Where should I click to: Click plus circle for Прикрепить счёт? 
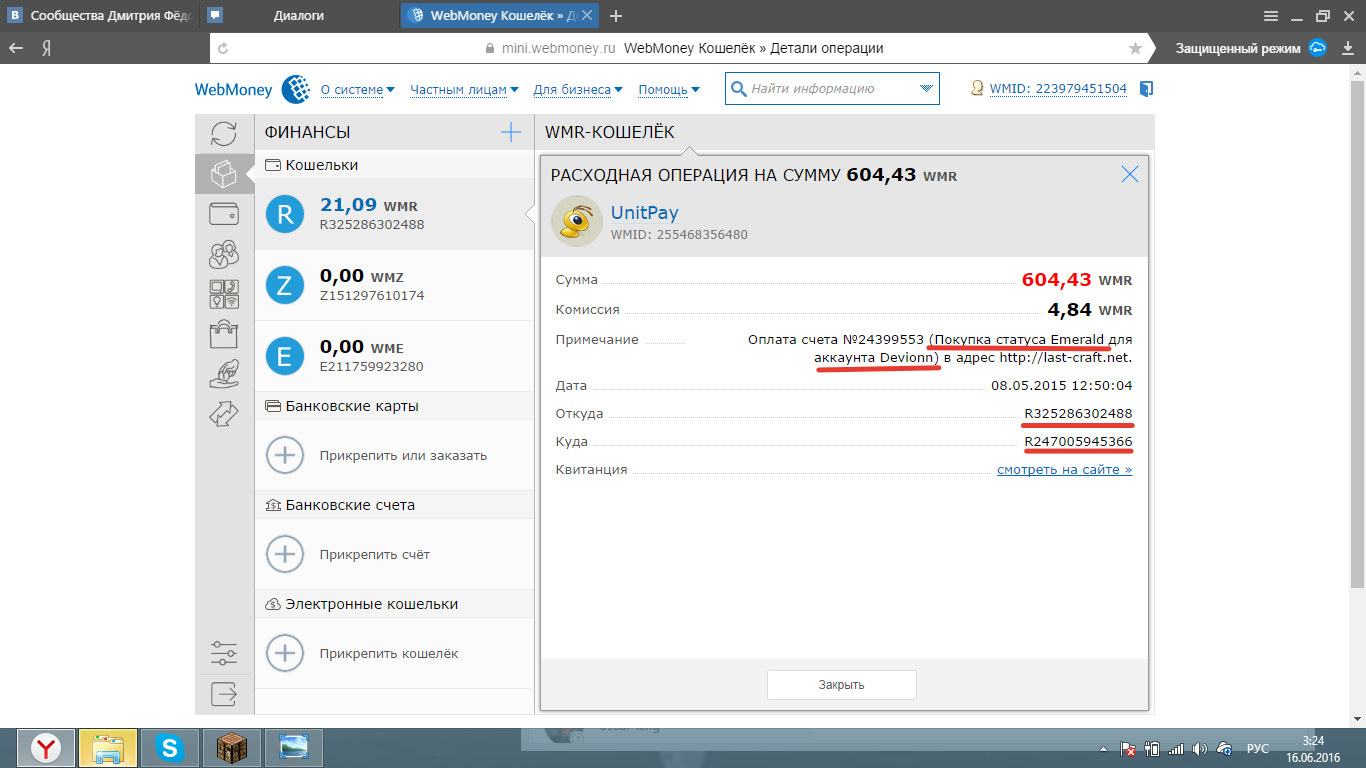[285, 554]
